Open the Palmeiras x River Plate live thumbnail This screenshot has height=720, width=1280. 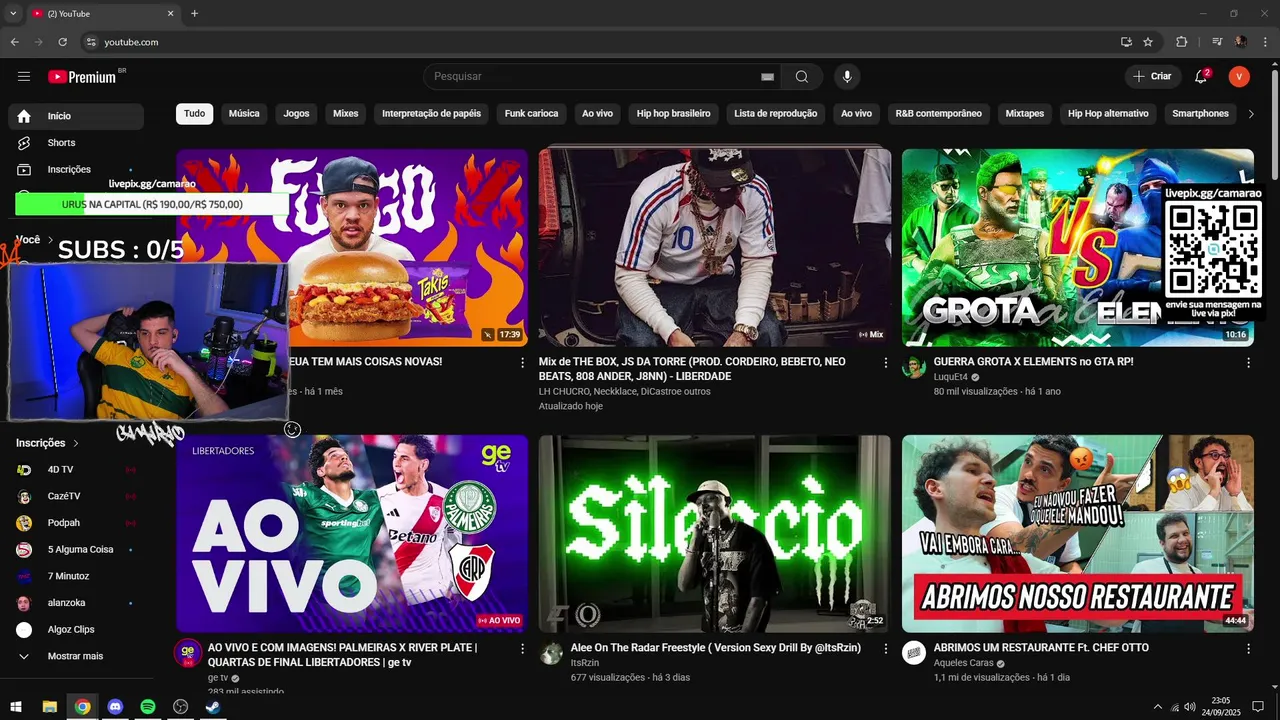pos(352,533)
